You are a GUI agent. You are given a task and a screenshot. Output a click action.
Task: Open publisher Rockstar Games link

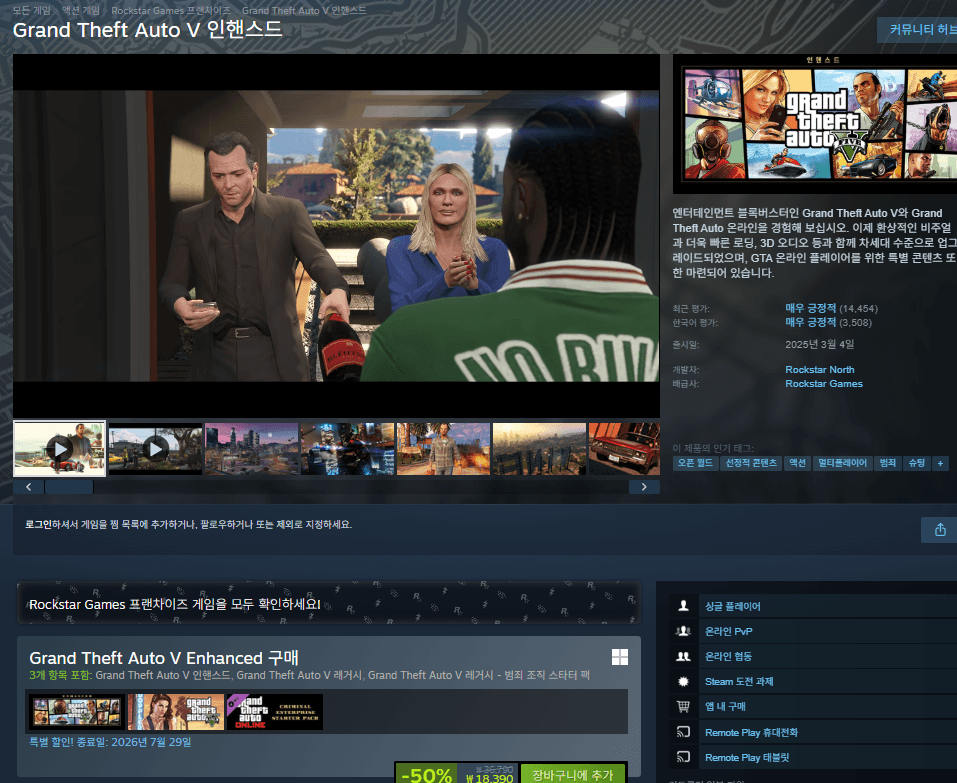(824, 383)
